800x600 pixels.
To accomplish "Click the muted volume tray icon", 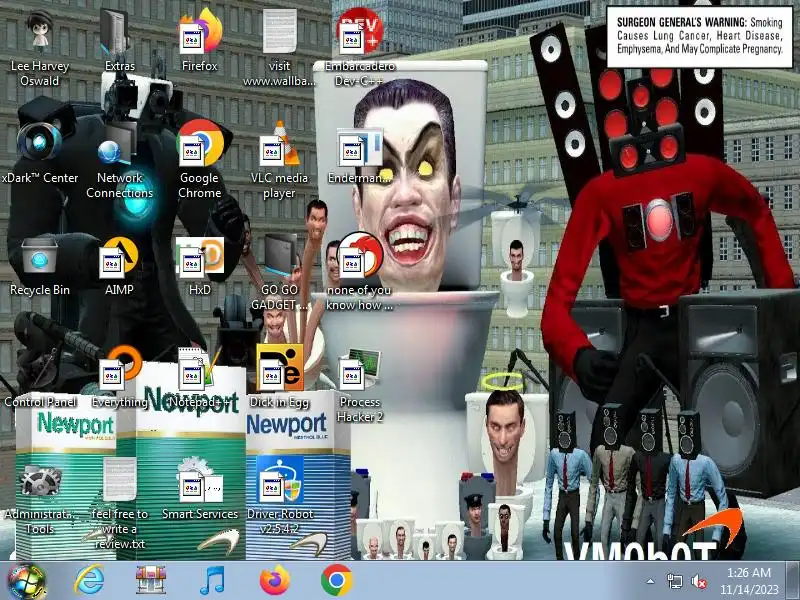I will pos(698,581).
